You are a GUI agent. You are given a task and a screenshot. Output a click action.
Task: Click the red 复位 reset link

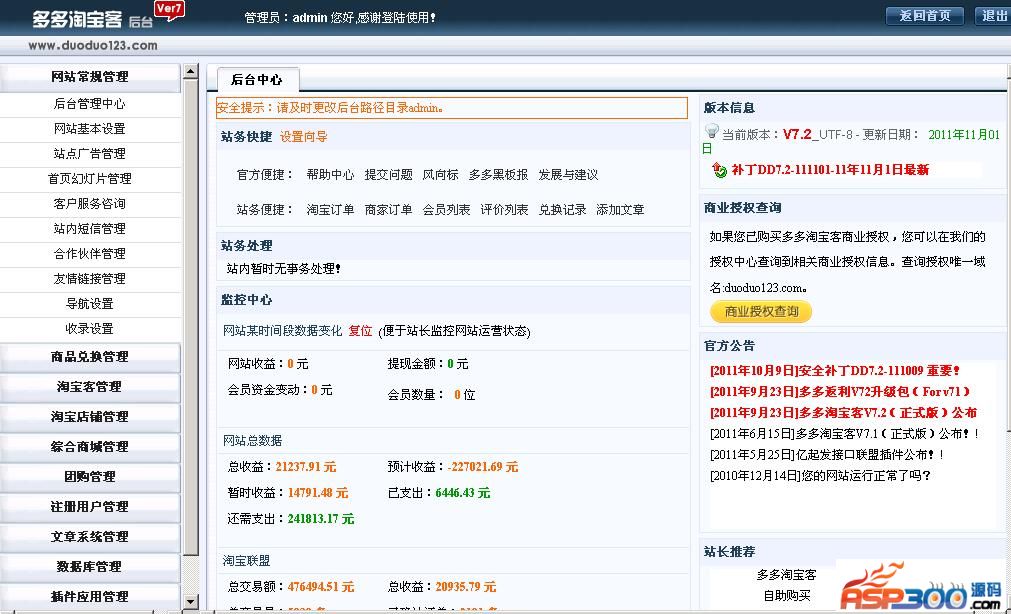pos(360,332)
